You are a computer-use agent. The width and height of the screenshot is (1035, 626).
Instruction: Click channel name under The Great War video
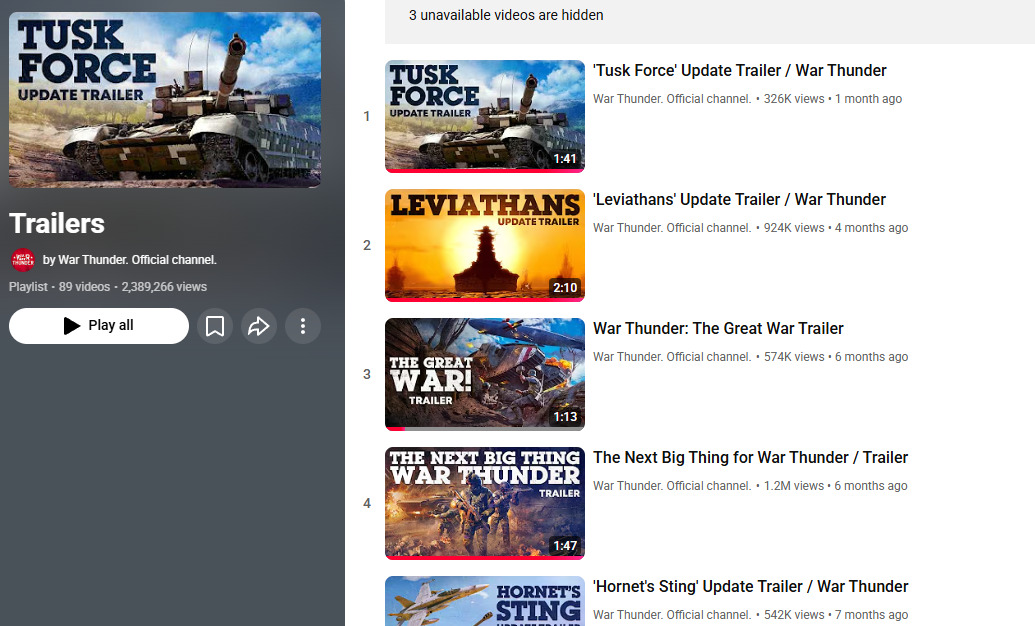pyautogui.click(x=671, y=357)
